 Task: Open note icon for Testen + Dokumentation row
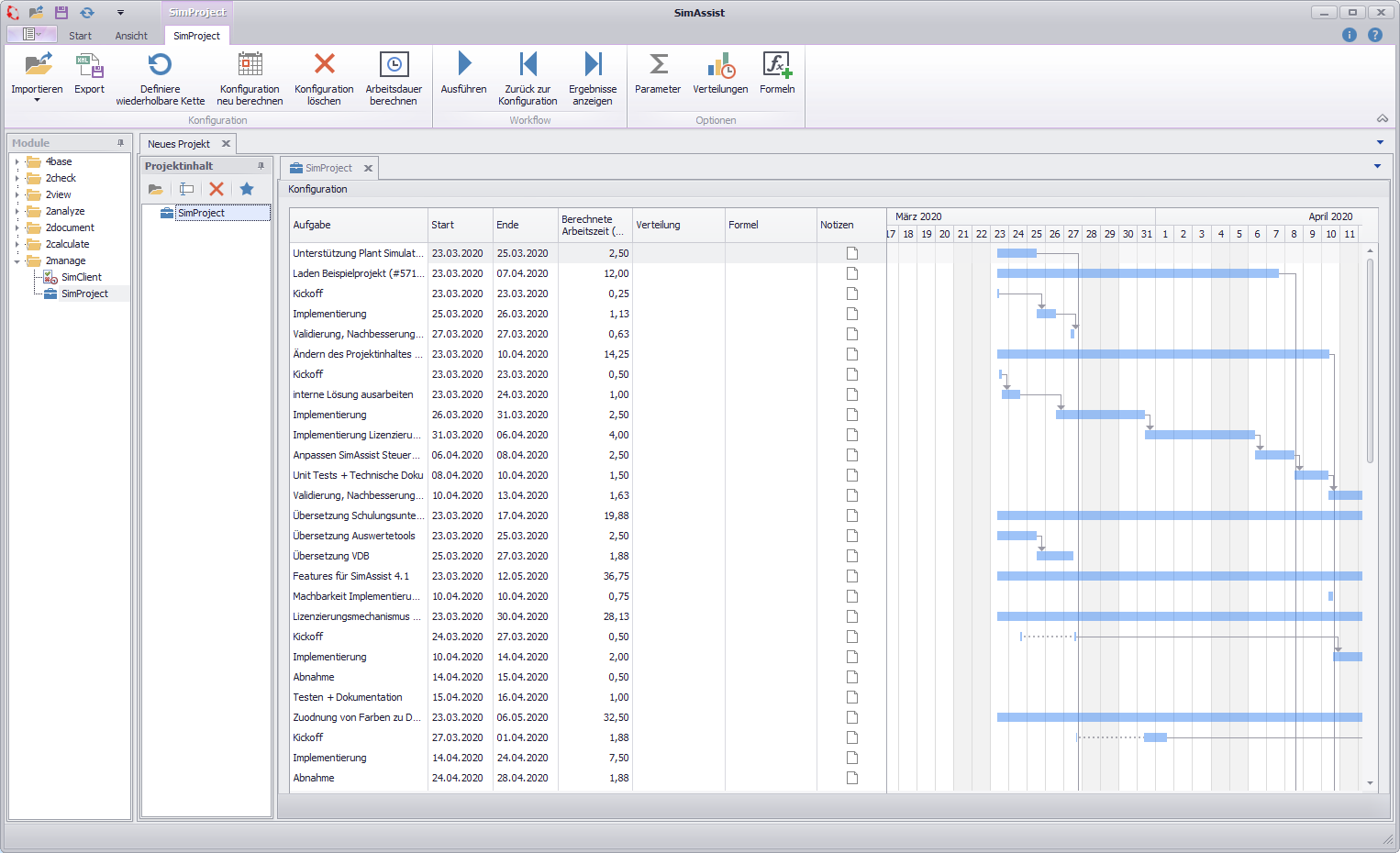point(851,697)
